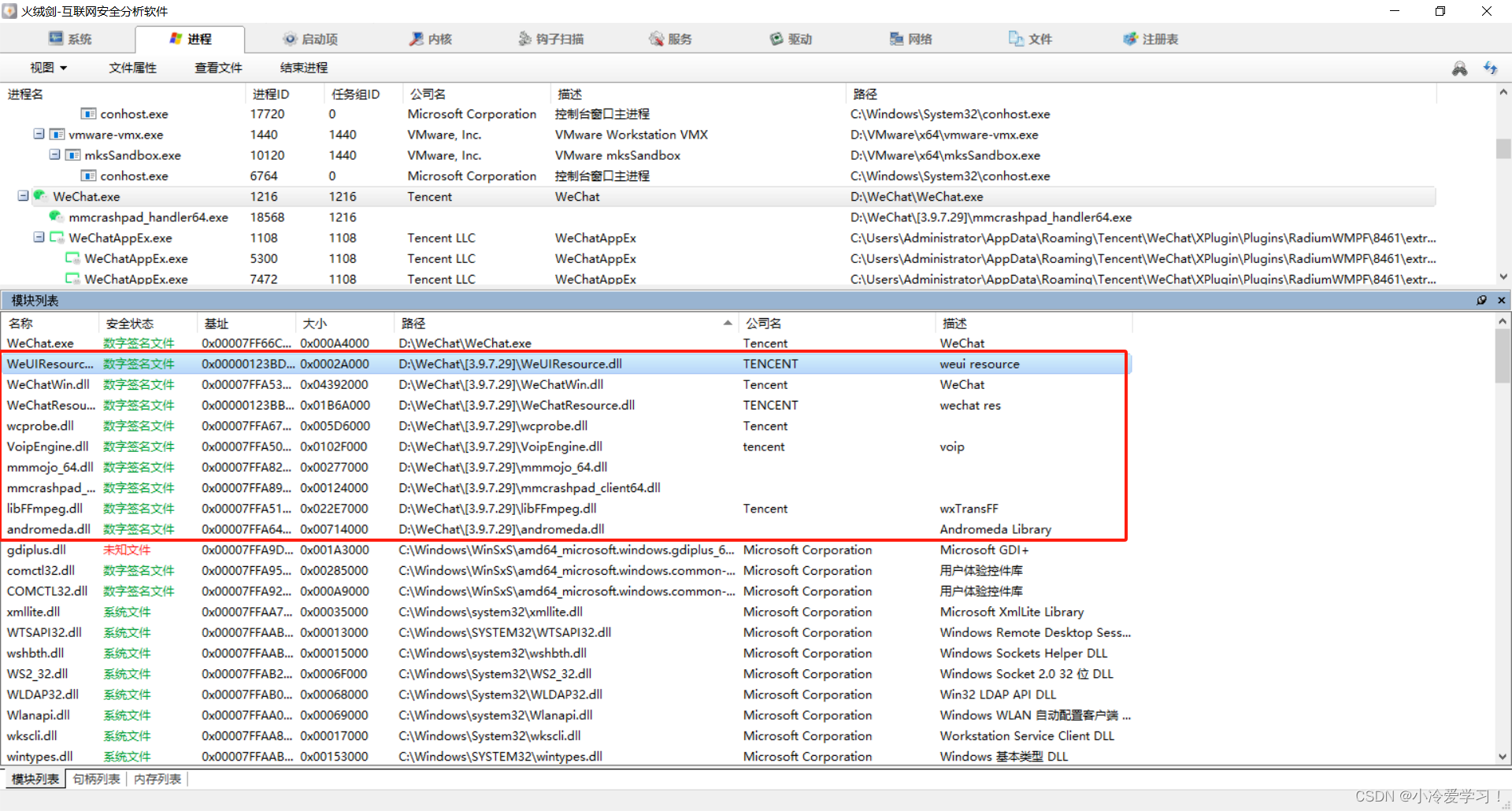
Task: Select the libFFmpeg.dll module row
Action: point(566,509)
